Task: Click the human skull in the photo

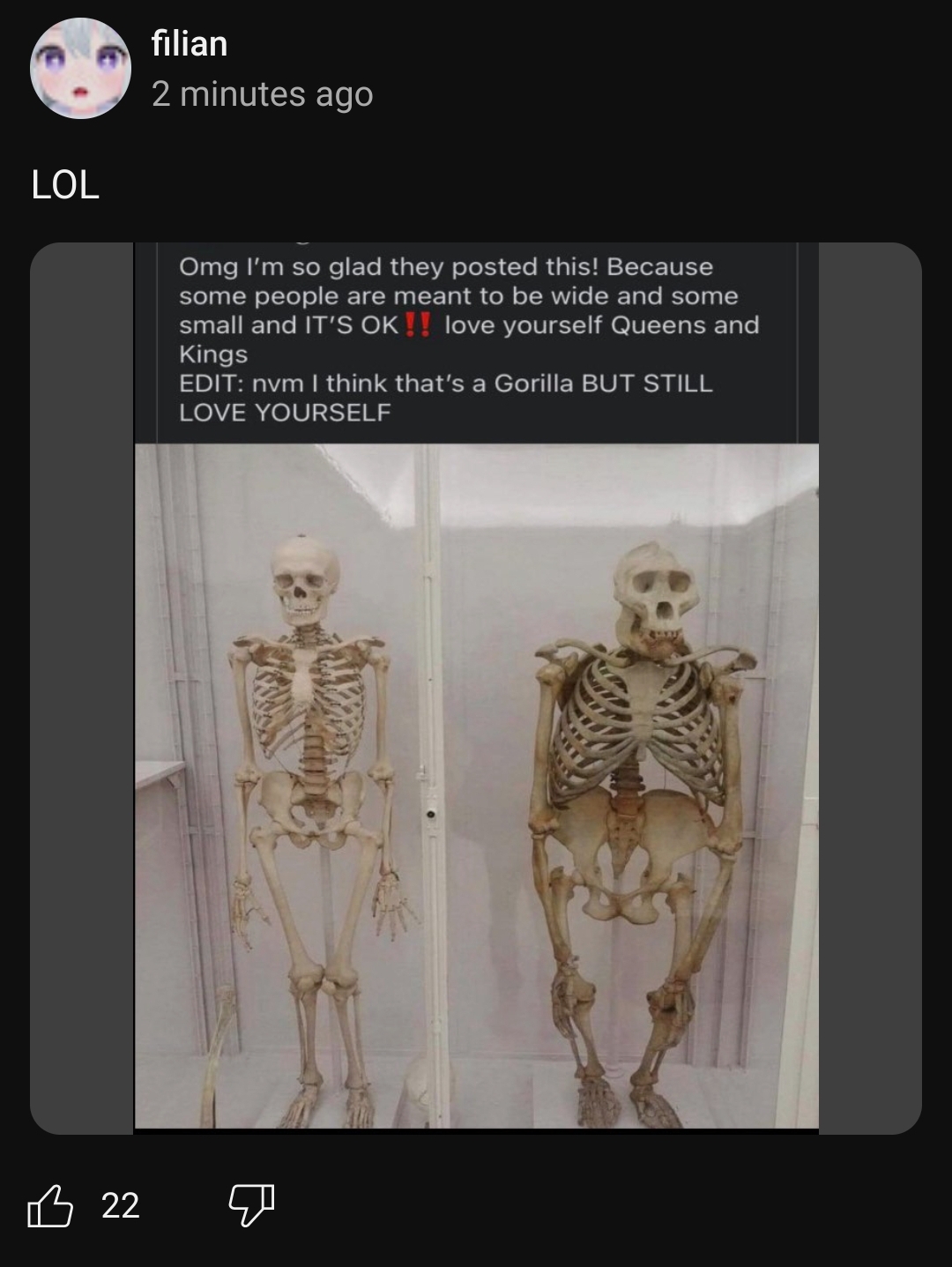Action: tap(305, 580)
